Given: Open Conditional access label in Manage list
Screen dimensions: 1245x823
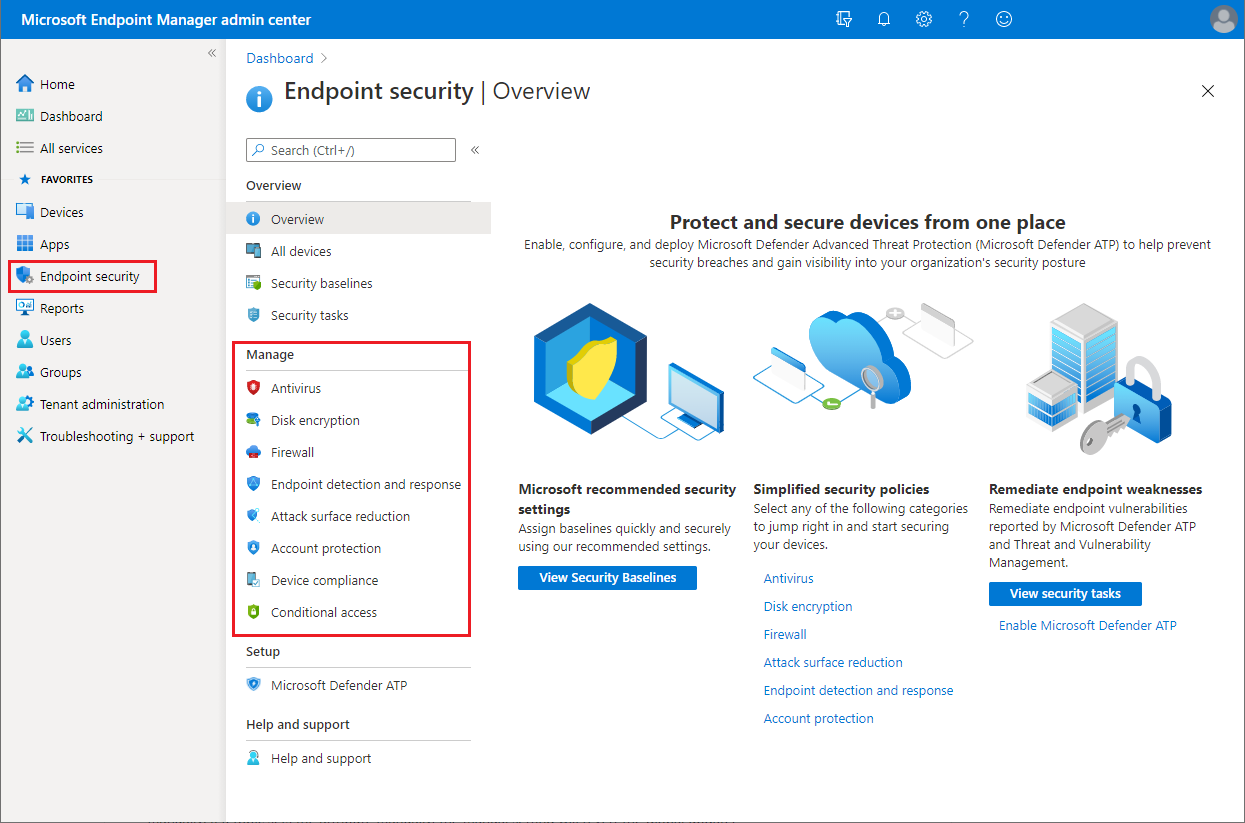Looking at the screenshot, I should [x=324, y=612].
